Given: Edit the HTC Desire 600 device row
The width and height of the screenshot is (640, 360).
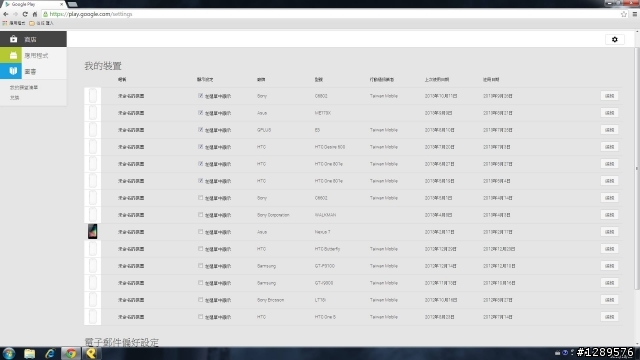Looking at the screenshot, I should (609, 147).
